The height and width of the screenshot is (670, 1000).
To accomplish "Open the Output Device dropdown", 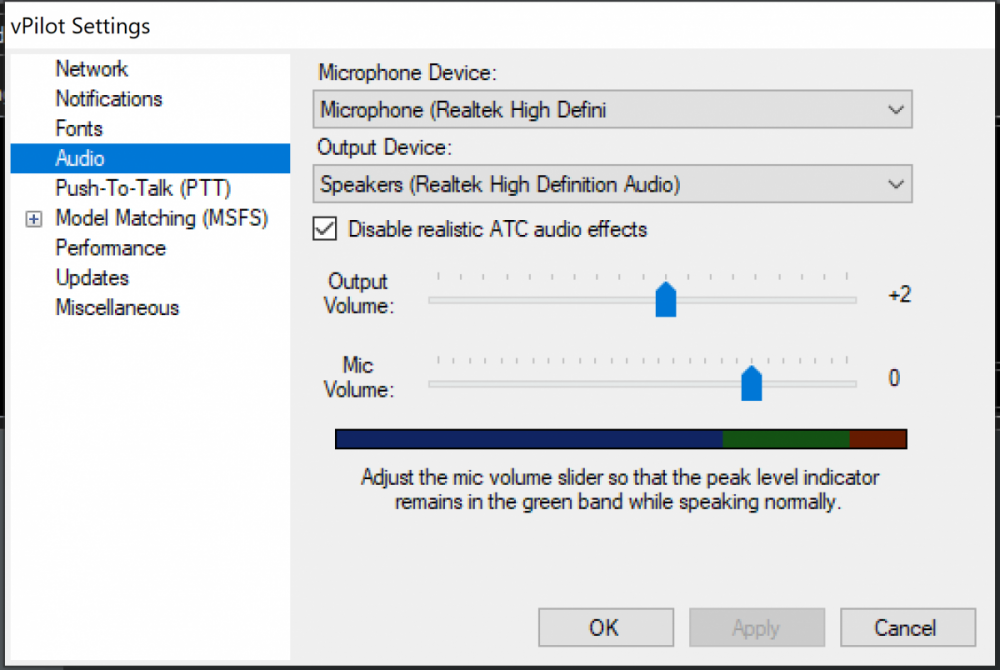I will [x=612, y=184].
